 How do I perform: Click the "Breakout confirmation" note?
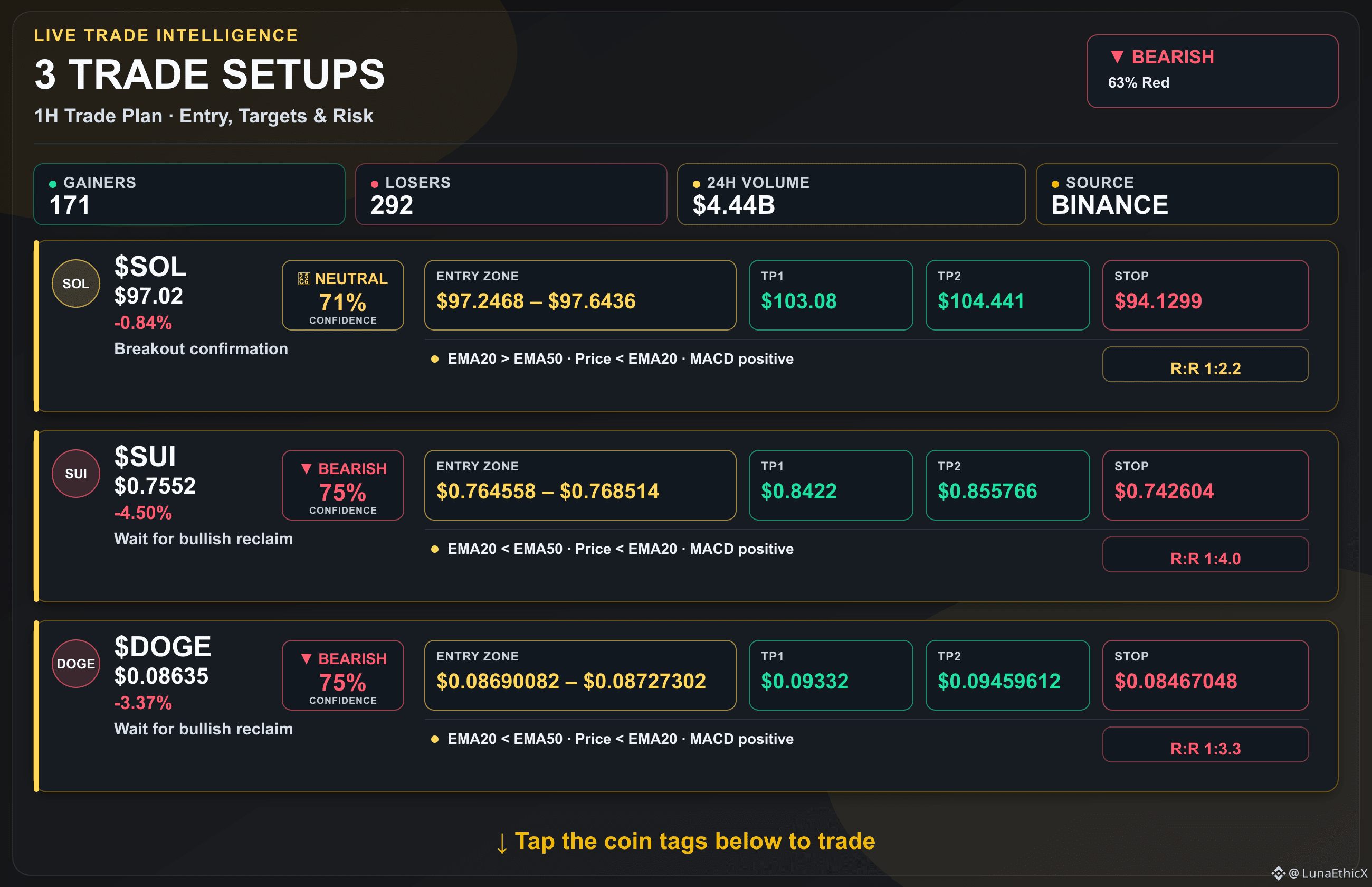[x=201, y=348]
